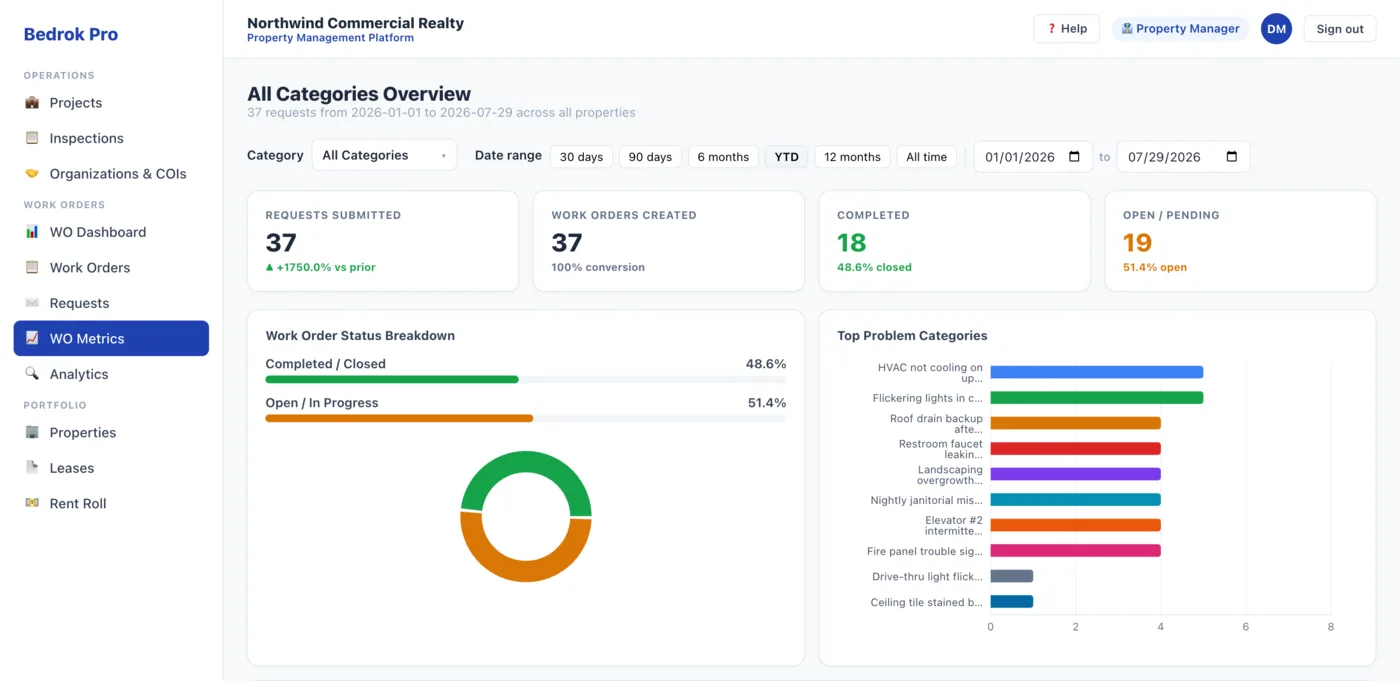Click the Leases document icon

pyautogui.click(x=32, y=468)
